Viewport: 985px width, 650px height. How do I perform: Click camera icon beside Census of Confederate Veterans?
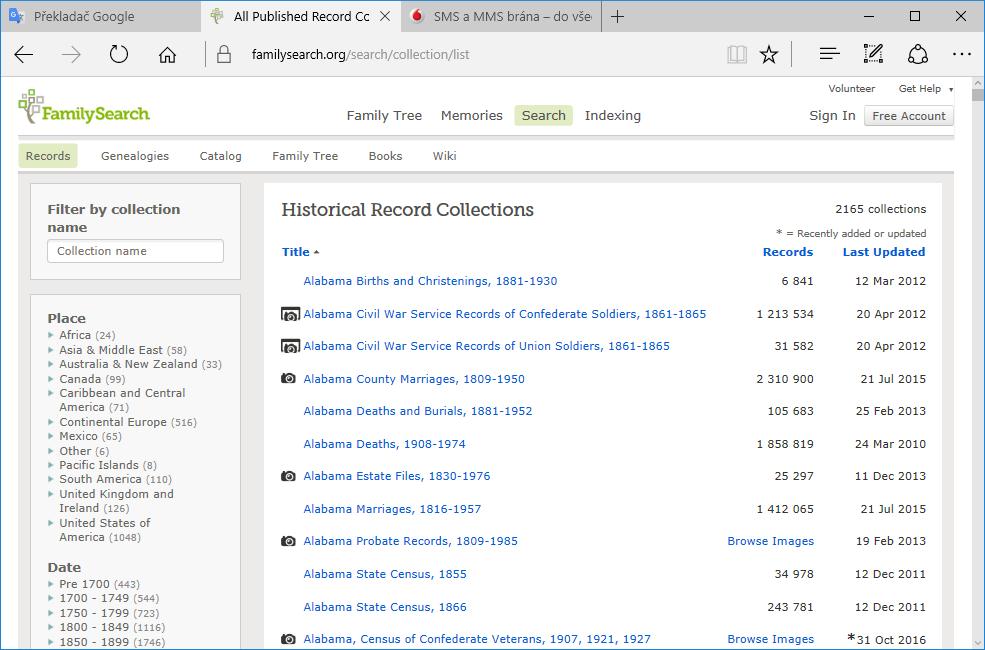(288, 639)
